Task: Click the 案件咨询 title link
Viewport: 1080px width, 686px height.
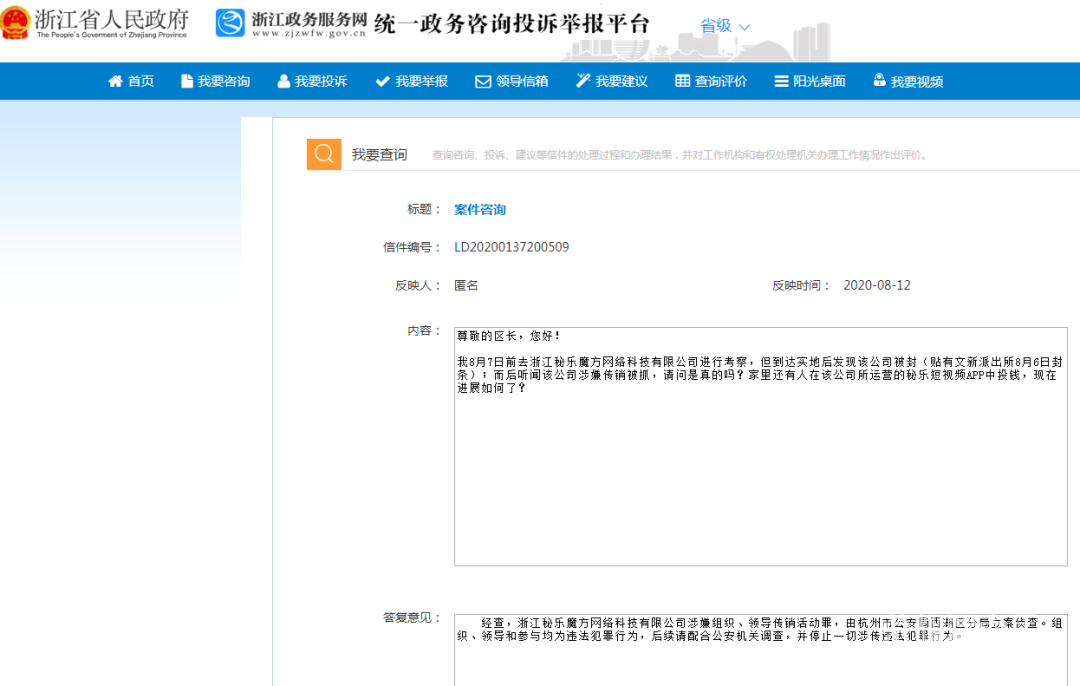Action: pos(480,210)
